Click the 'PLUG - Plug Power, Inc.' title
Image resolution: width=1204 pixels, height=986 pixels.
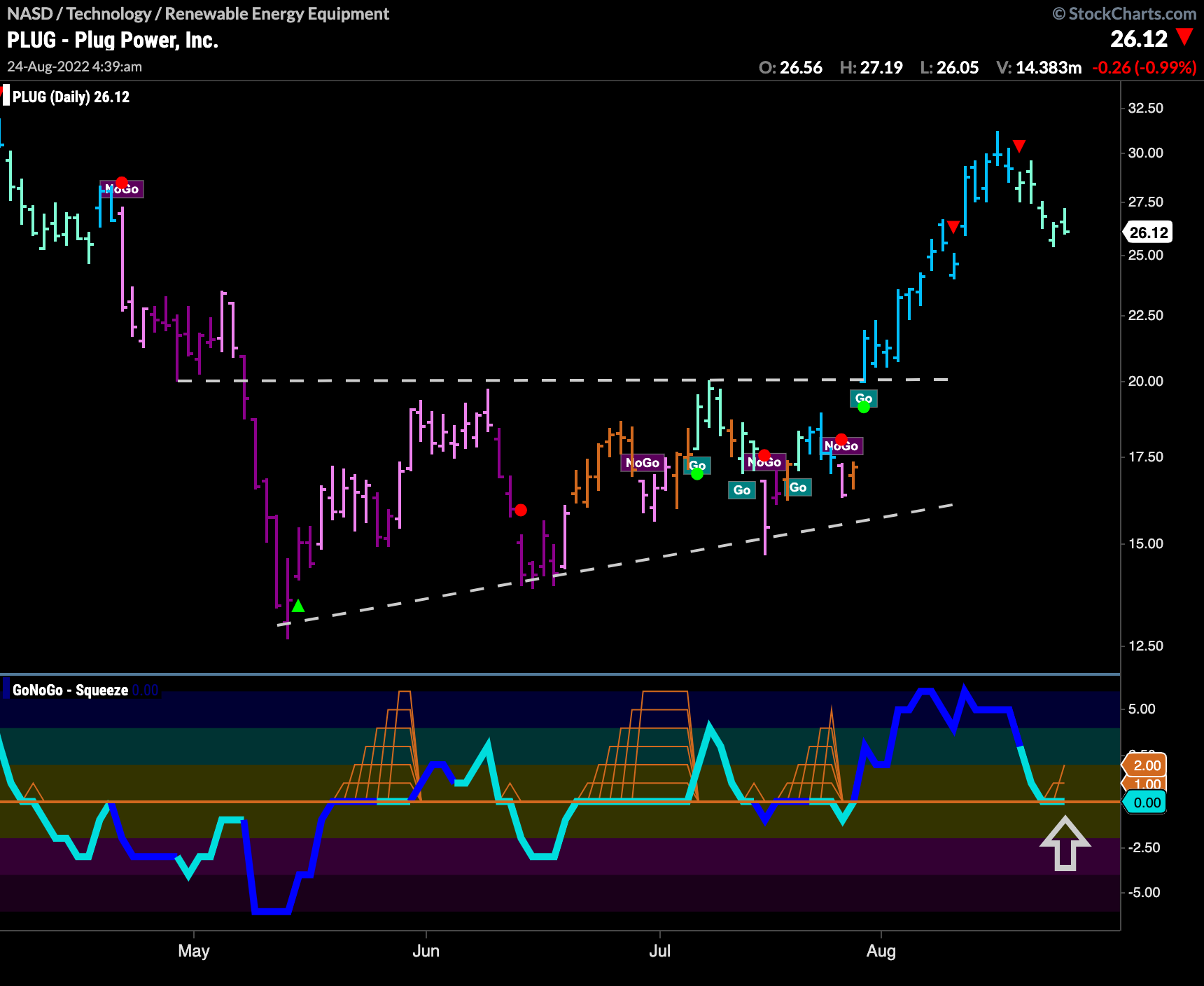click(x=113, y=40)
